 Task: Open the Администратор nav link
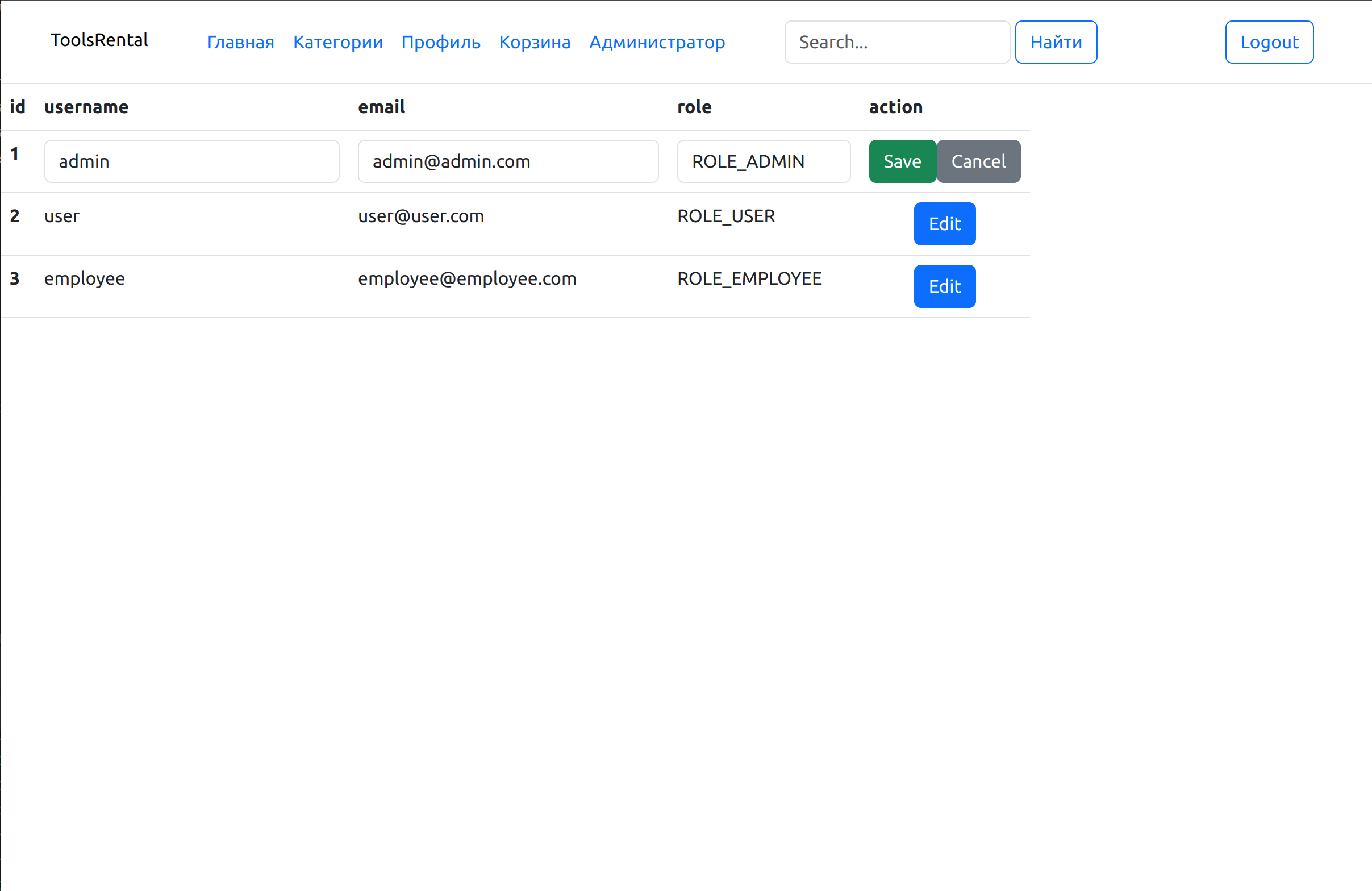(x=657, y=42)
